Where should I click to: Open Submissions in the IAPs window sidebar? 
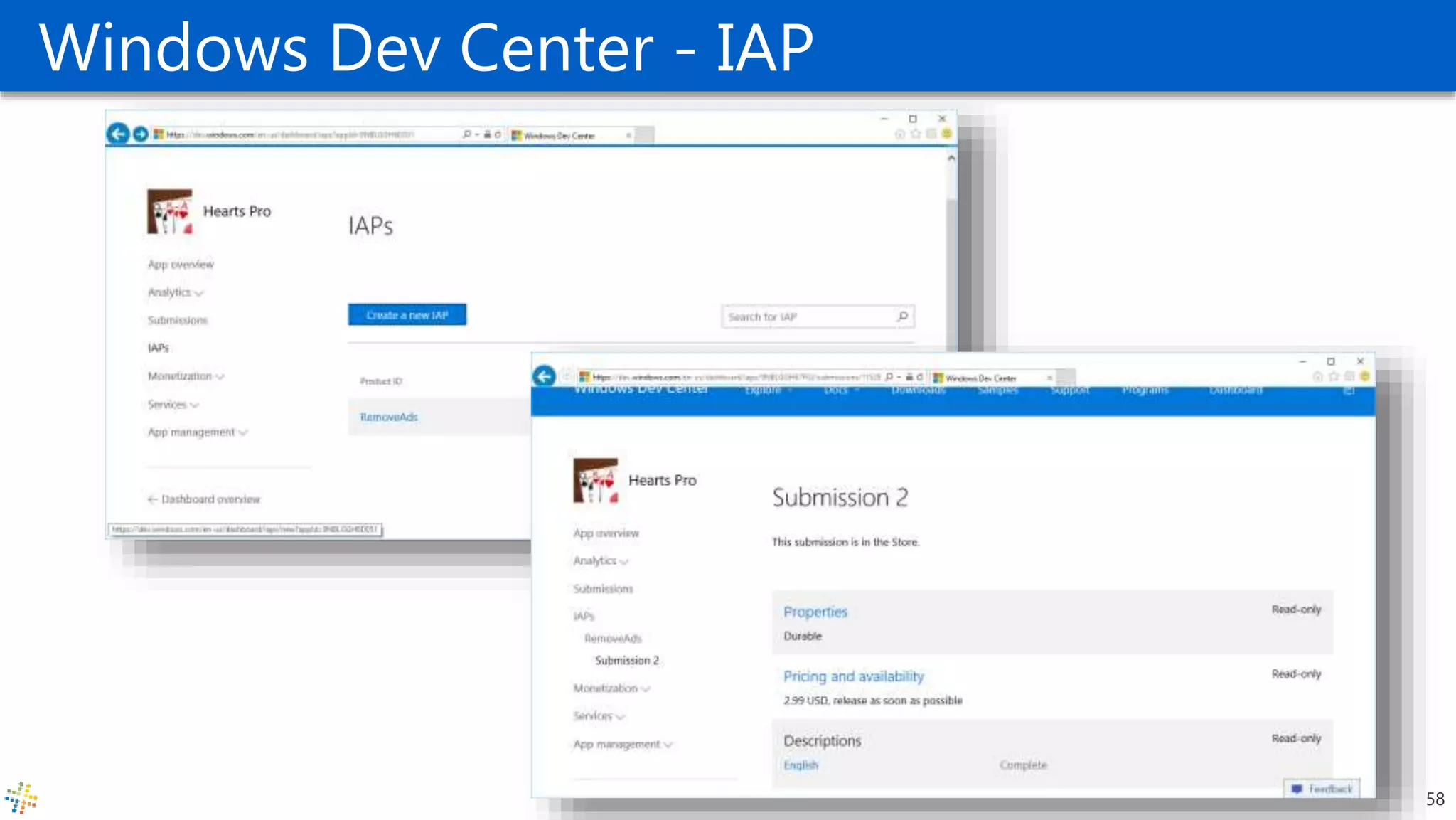[178, 320]
